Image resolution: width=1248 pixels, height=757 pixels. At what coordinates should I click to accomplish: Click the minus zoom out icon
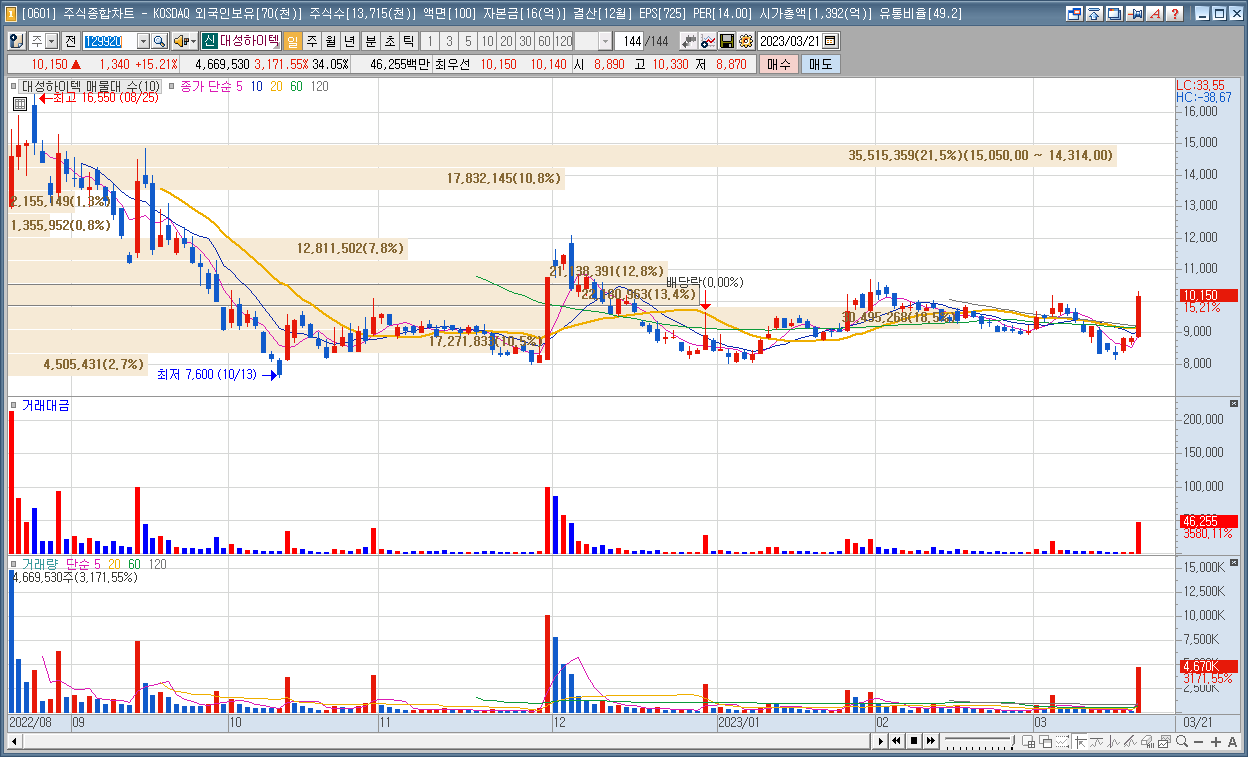tap(1198, 741)
